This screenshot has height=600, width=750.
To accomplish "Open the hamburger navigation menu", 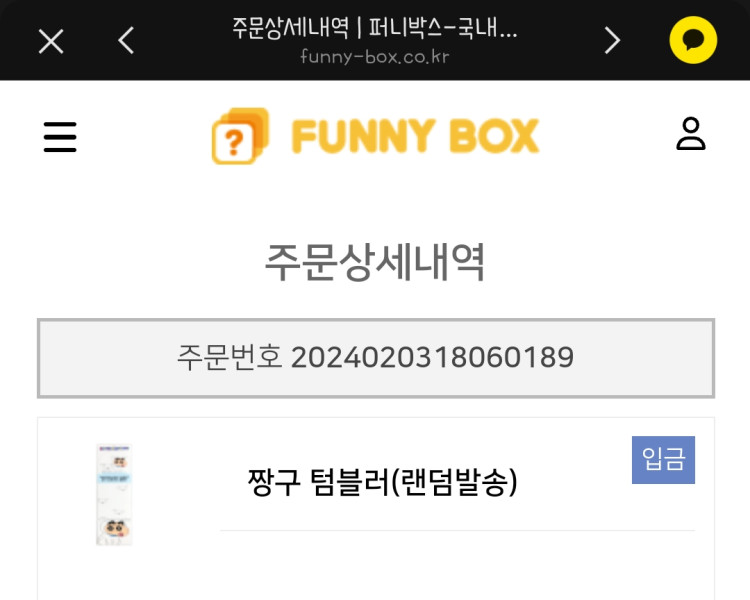I will click(60, 137).
